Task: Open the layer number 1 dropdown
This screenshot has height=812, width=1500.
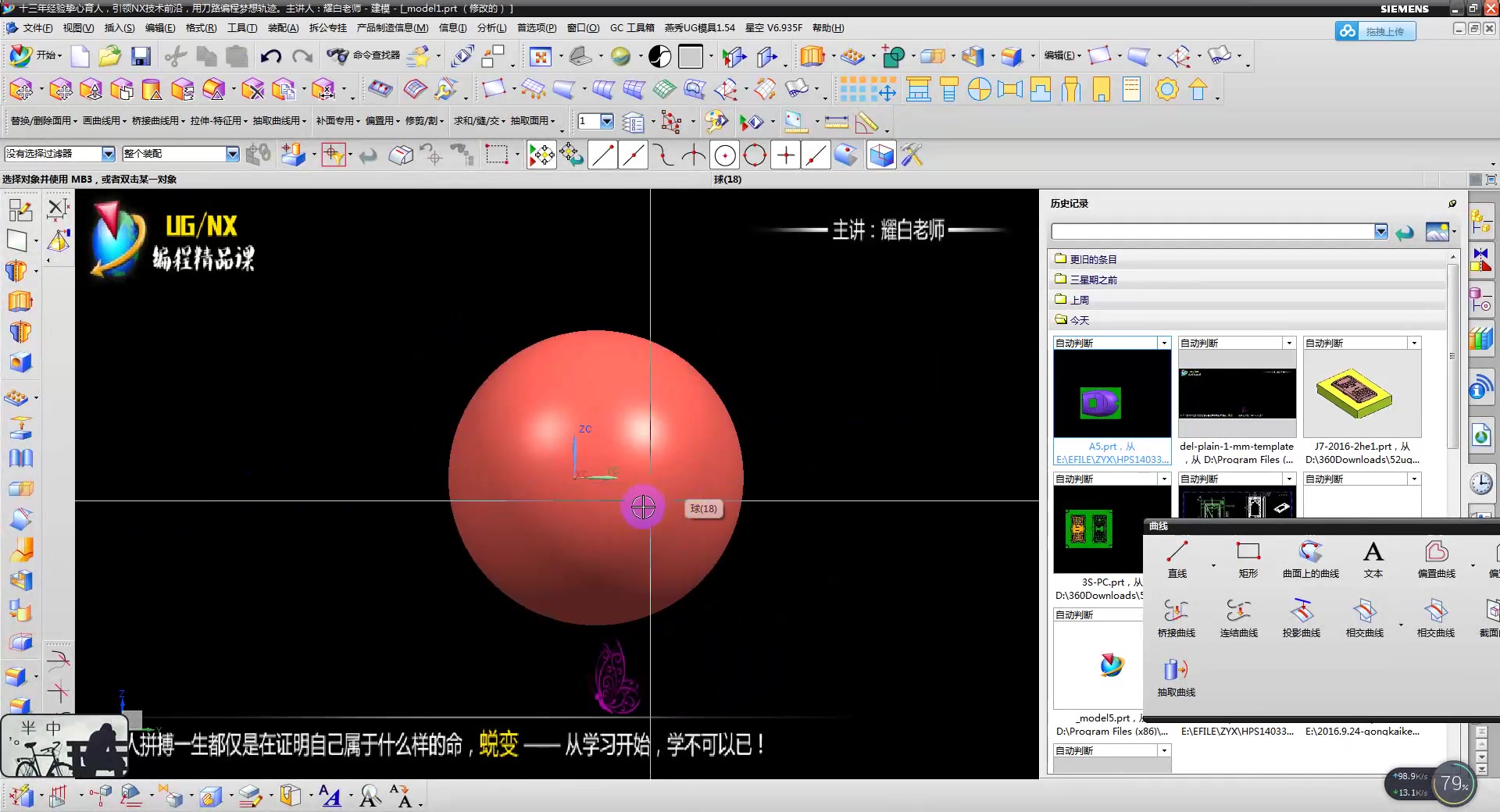Action: (607, 121)
